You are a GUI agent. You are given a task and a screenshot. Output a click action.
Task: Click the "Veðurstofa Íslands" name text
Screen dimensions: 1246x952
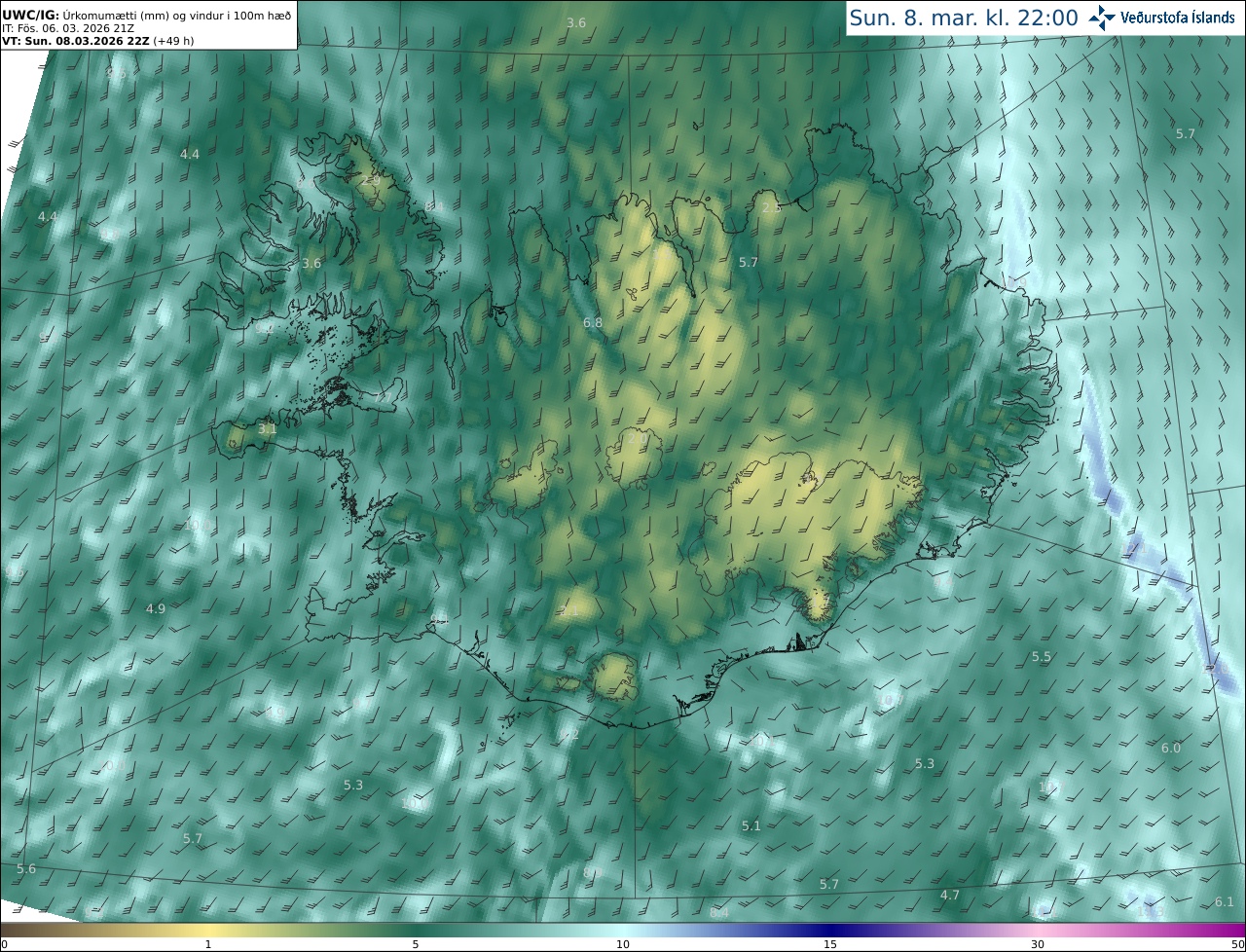1178,18
